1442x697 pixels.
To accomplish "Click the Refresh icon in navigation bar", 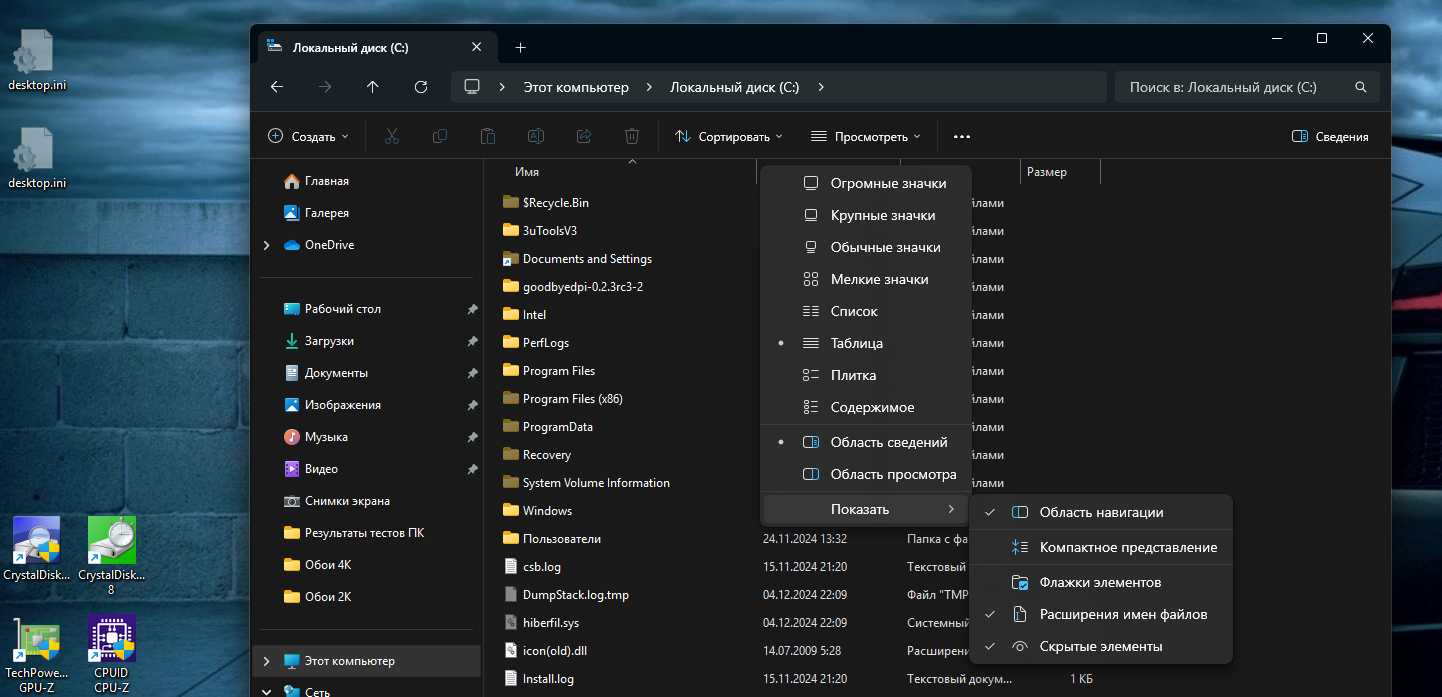I will (x=421, y=87).
